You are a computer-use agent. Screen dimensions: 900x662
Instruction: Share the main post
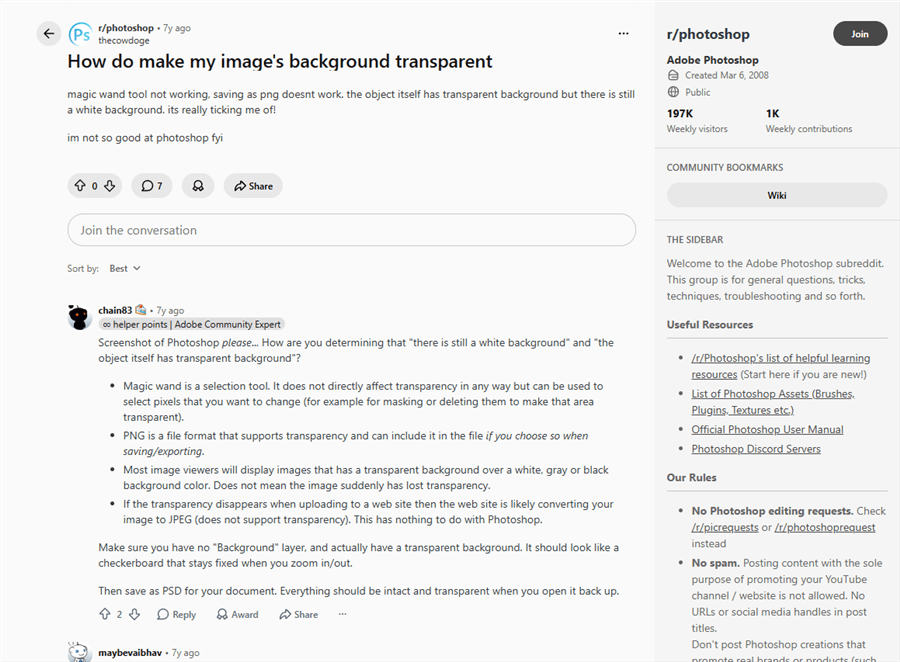(x=253, y=185)
